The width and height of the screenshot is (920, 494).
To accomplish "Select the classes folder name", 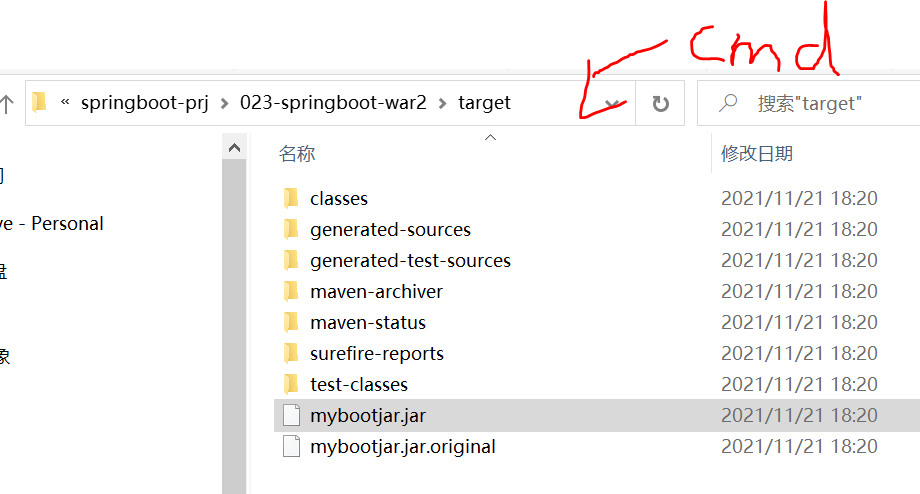I will point(339,199).
